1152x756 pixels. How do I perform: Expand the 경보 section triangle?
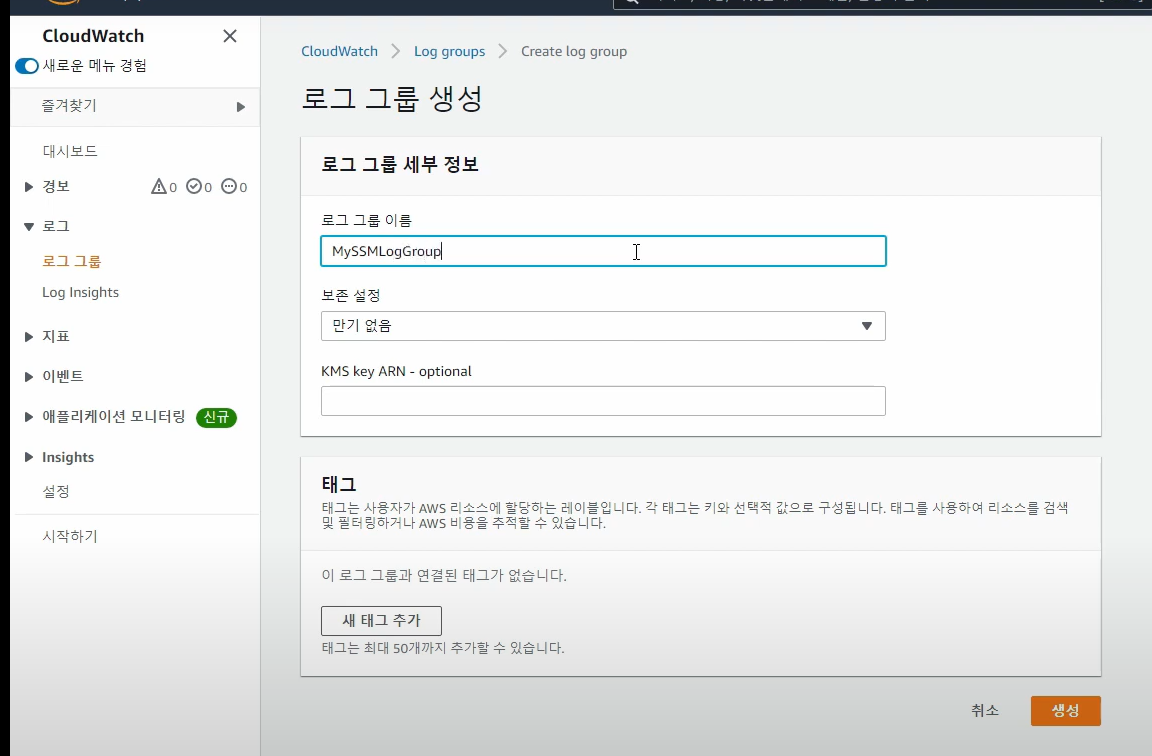click(x=29, y=187)
